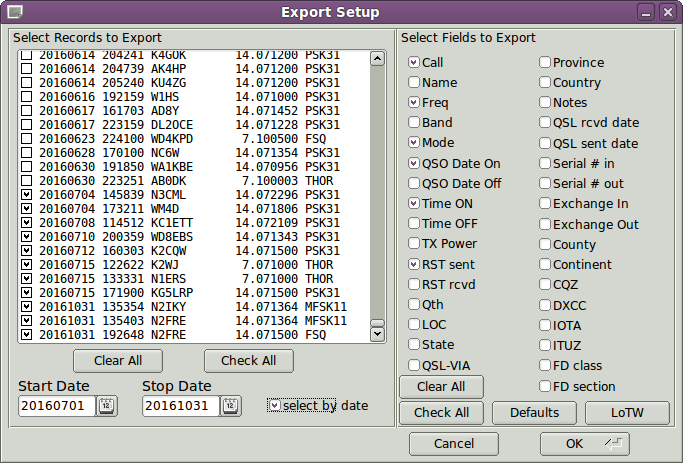Select the W1HS record row text

(189, 97)
